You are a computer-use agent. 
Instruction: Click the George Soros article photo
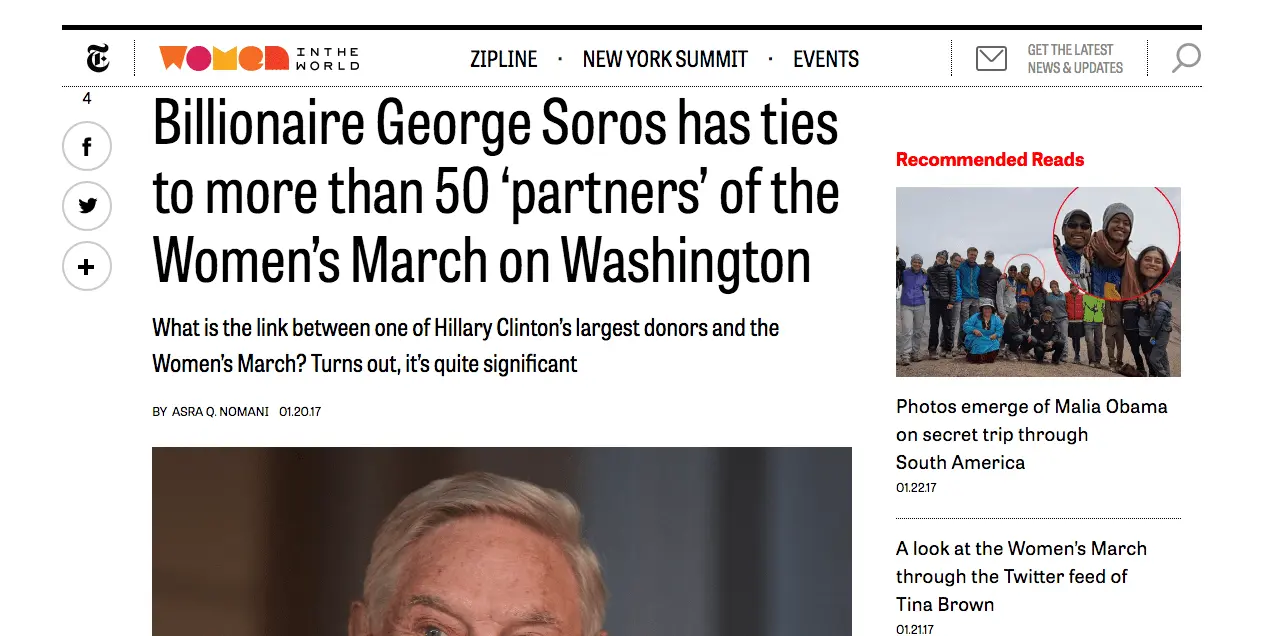click(501, 541)
